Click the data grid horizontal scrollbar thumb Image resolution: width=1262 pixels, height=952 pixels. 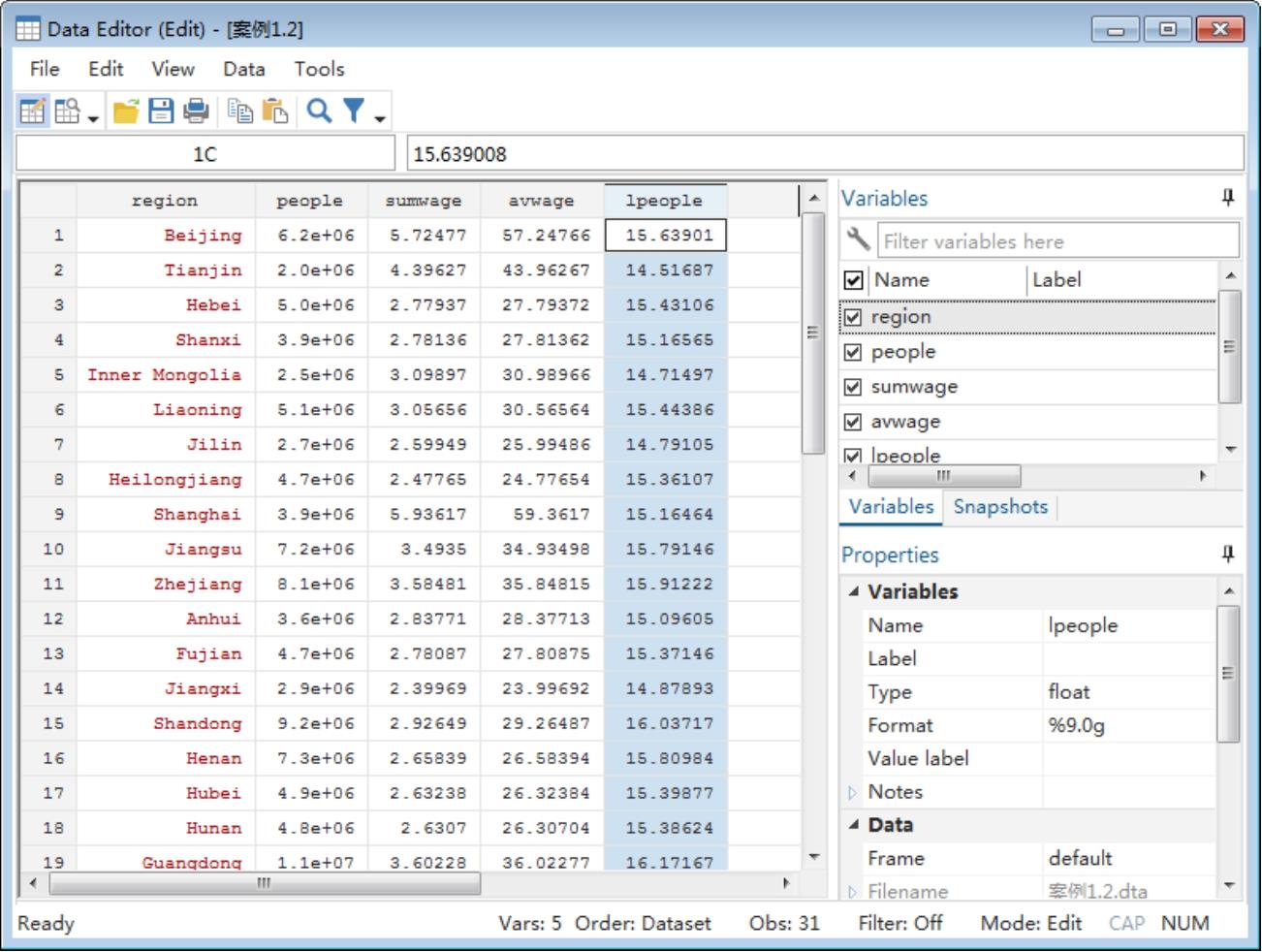point(264,883)
